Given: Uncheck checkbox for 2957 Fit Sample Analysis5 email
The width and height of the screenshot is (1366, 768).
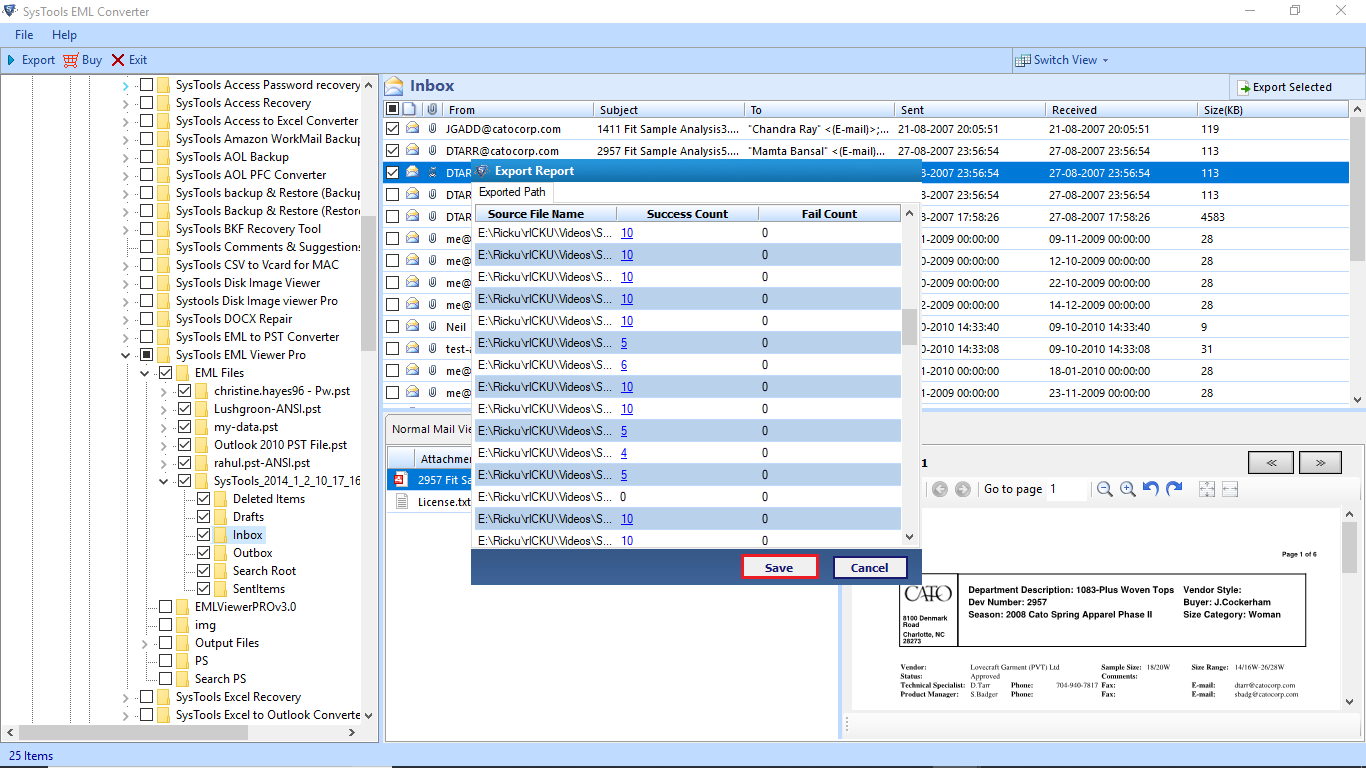Looking at the screenshot, I should point(392,151).
